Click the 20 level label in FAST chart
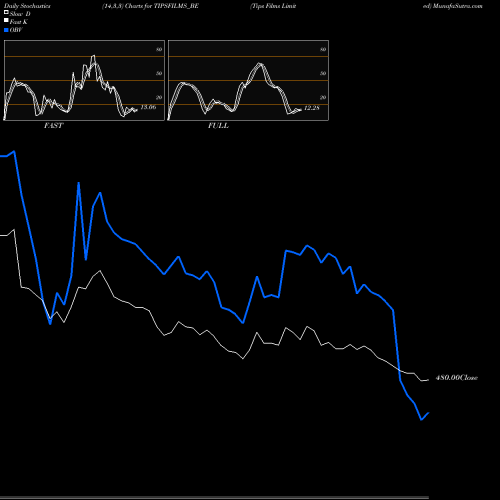Screen dimensions: 500x500 tap(159, 97)
